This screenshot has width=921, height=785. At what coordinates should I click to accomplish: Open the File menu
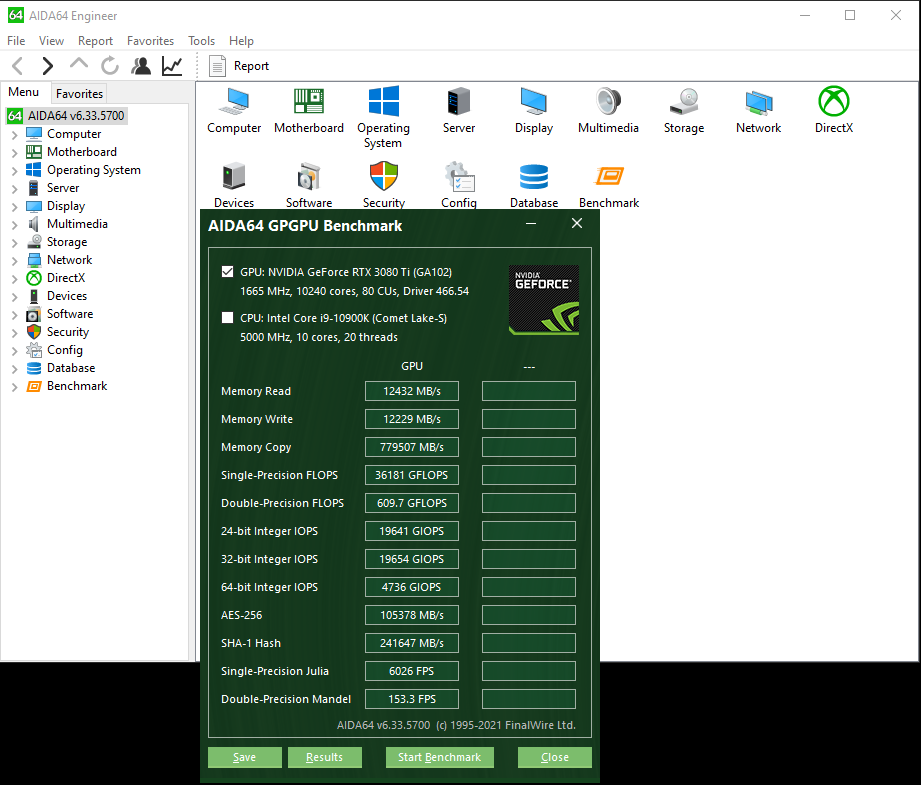16,41
